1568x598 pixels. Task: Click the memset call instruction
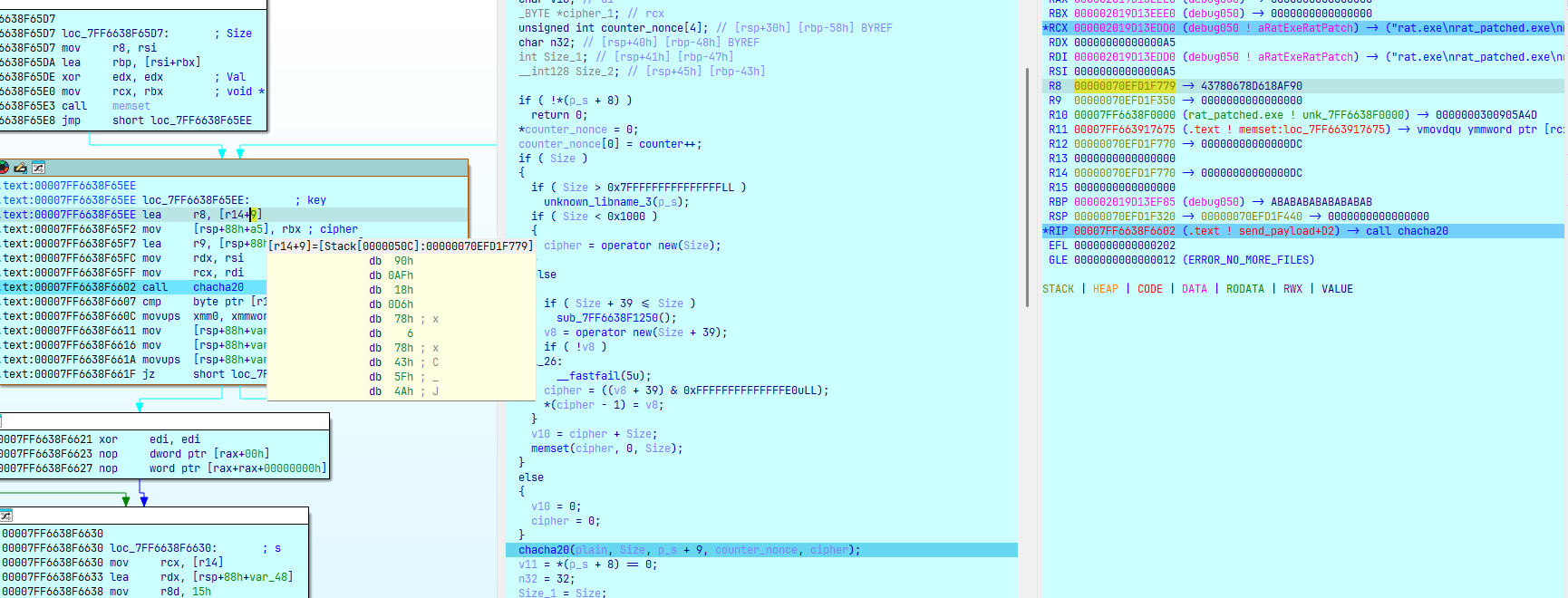point(131,106)
